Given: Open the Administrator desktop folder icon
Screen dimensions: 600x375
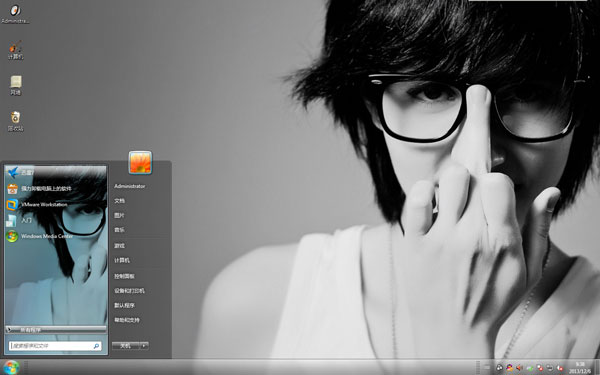Looking at the screenshot, I should pos(15,13).
